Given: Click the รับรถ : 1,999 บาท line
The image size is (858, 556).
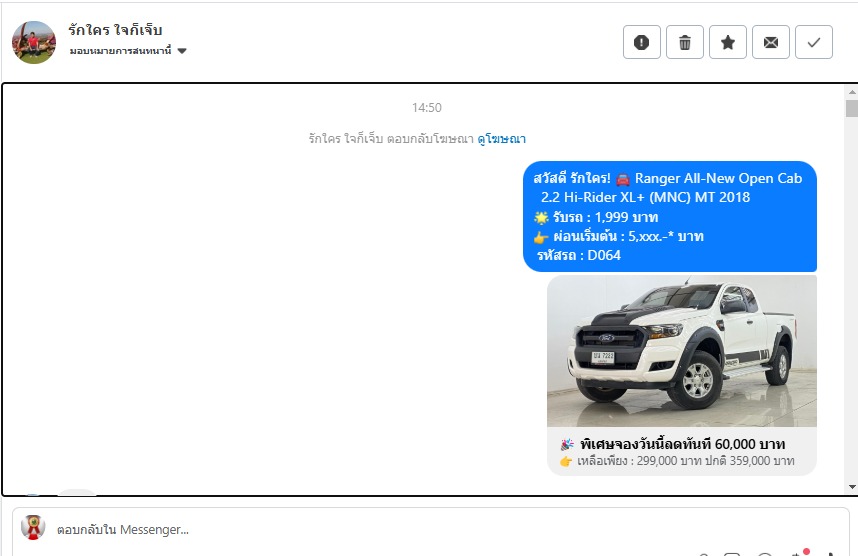Looking at the screenshot, I should (x=605, y=217).
